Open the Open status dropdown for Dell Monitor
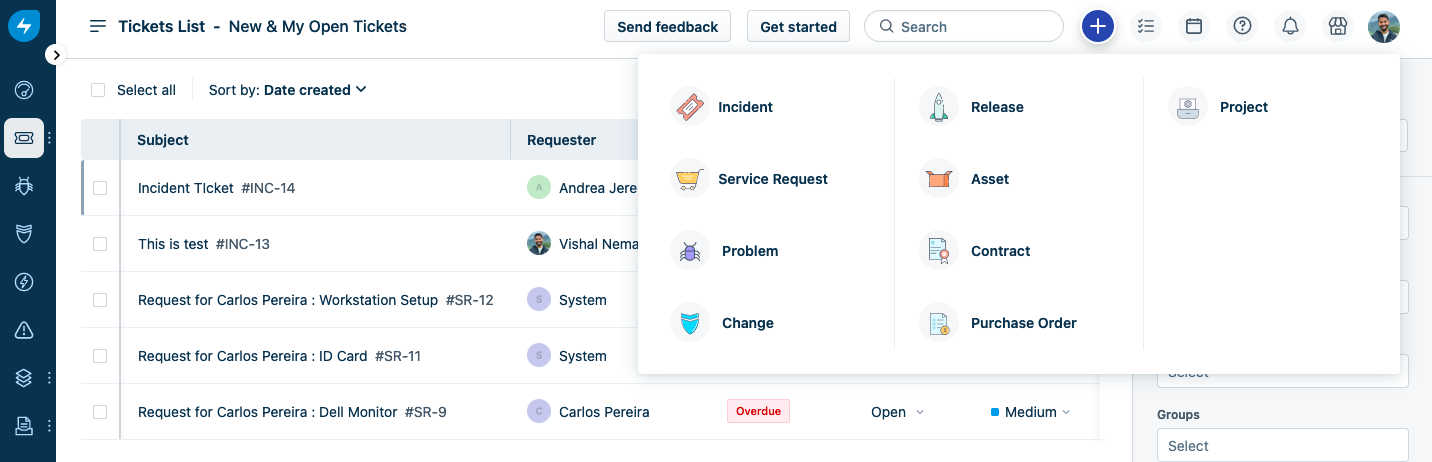Image resolution: width=1432 pixels, height=462 pixels. pyautogui.click(x=897, y=412)
